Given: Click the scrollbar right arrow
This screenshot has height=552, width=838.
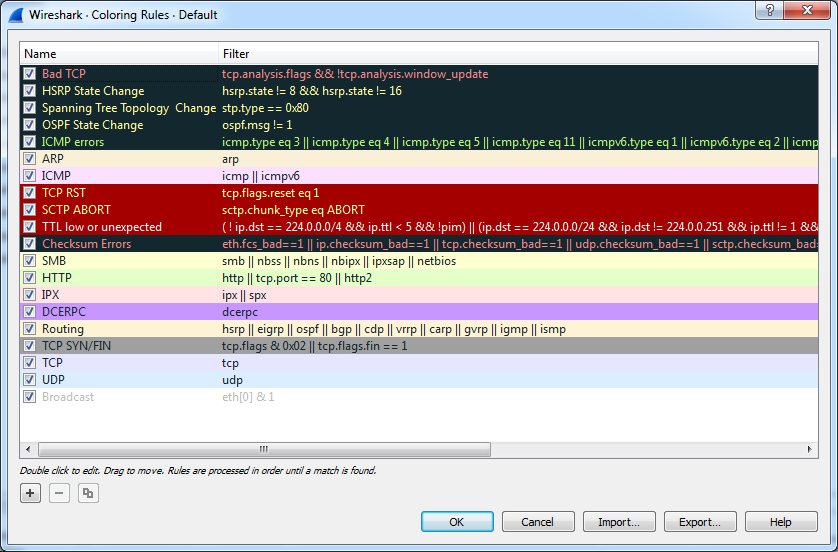Looking at the screenshot, I should [810, 449].
